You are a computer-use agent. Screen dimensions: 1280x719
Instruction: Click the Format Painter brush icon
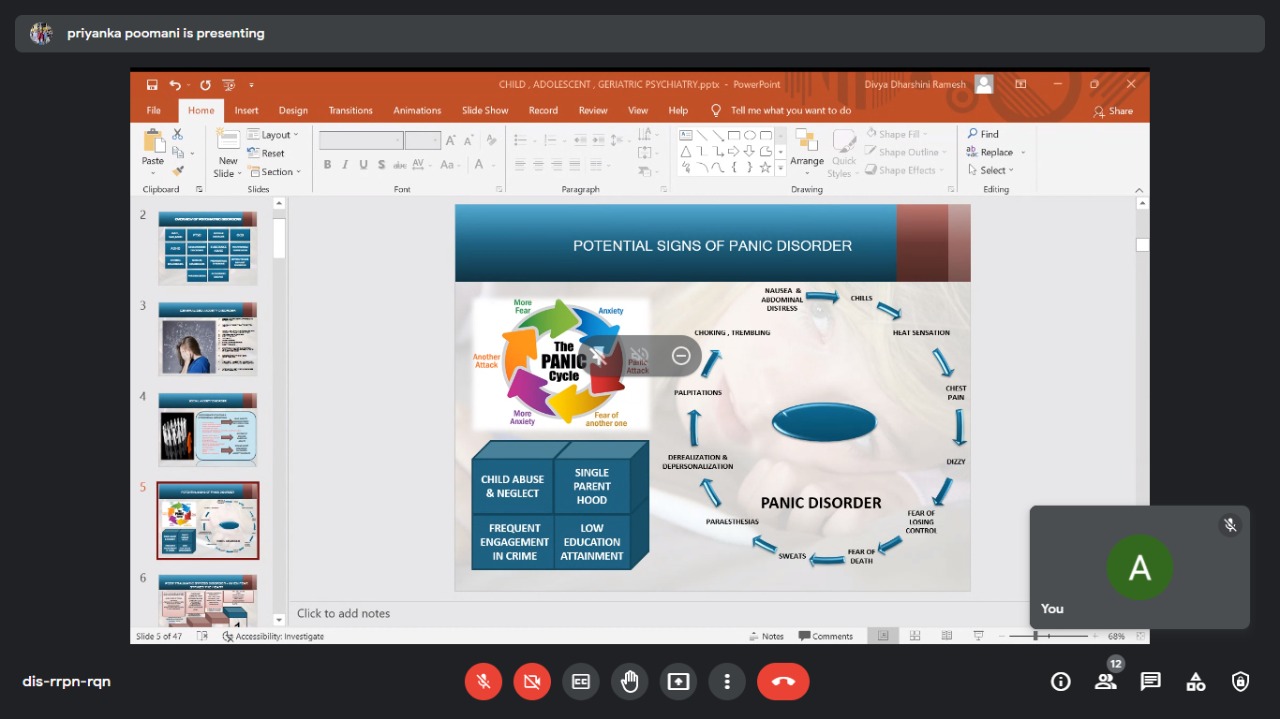pos(178,171)
